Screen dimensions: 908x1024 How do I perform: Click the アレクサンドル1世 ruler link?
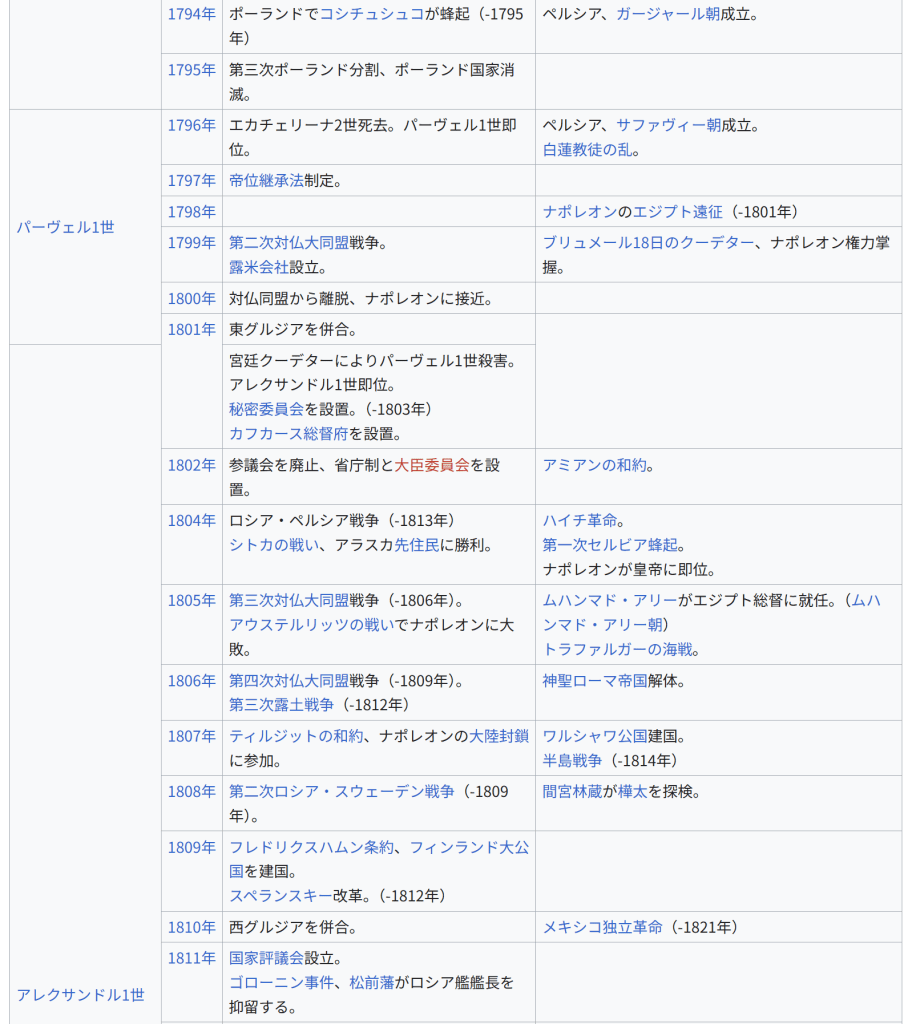(80, 995)
